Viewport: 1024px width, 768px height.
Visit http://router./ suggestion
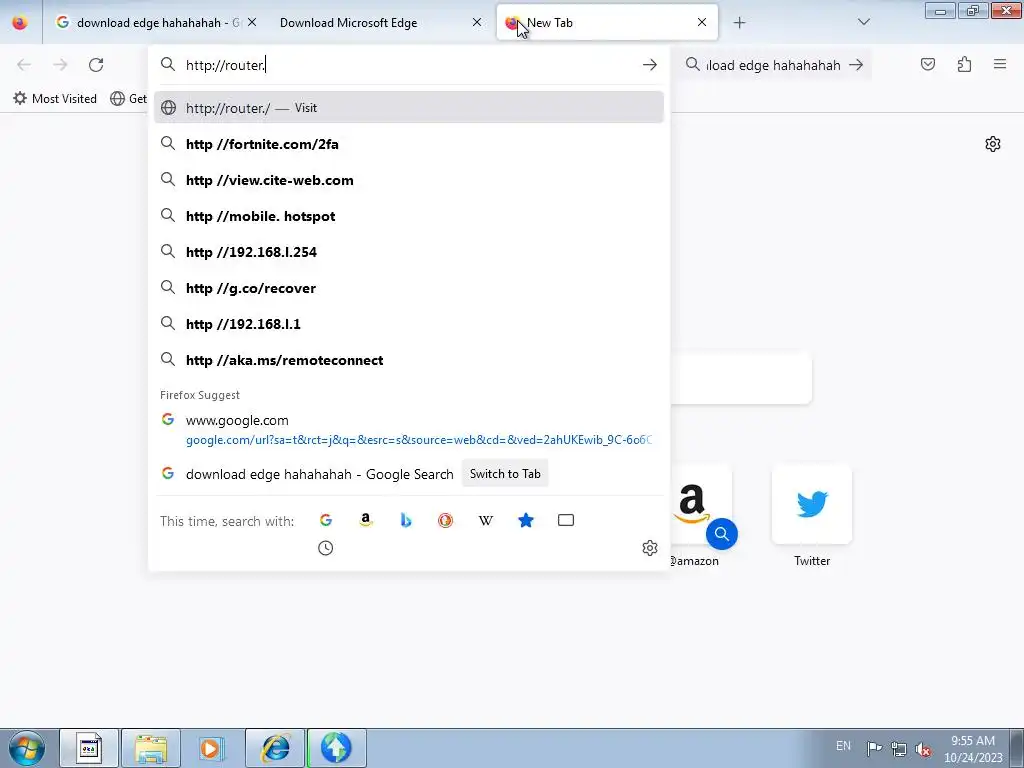[x=409, y=108]
